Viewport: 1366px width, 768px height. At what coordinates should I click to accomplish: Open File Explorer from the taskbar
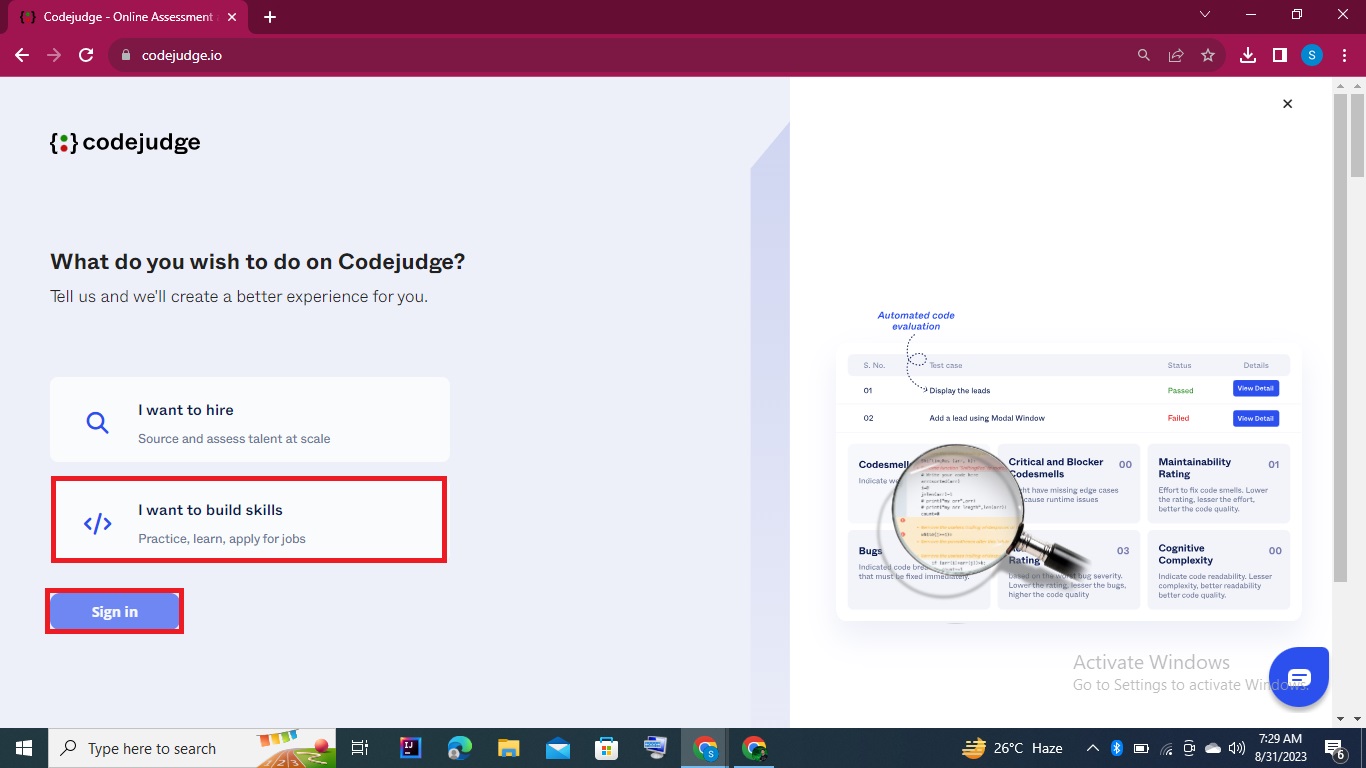tap(509, 748)
